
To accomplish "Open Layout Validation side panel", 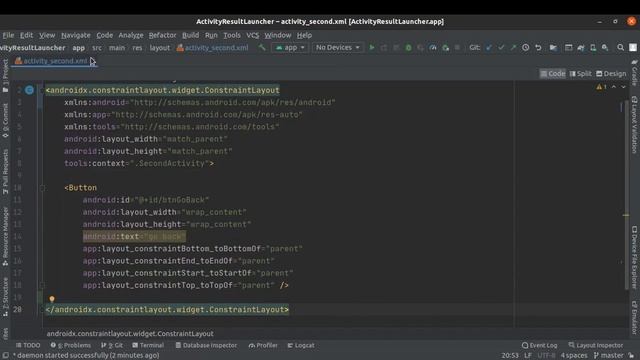I will pyautogui.click(x=634, y=124).
